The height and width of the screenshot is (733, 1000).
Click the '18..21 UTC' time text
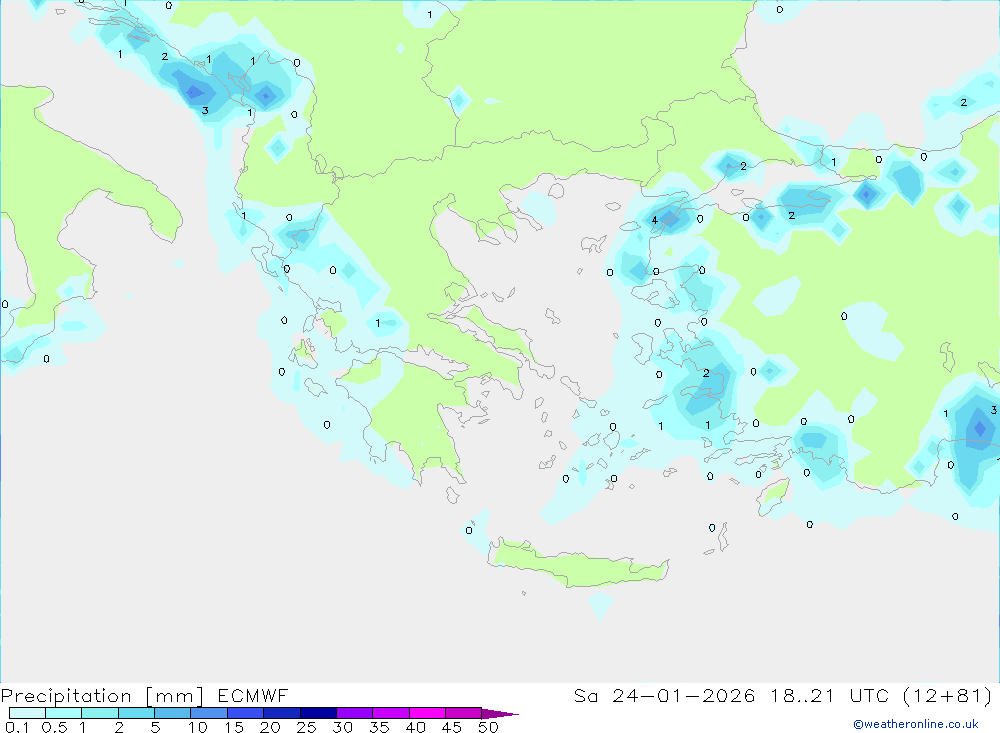[829, 695]
